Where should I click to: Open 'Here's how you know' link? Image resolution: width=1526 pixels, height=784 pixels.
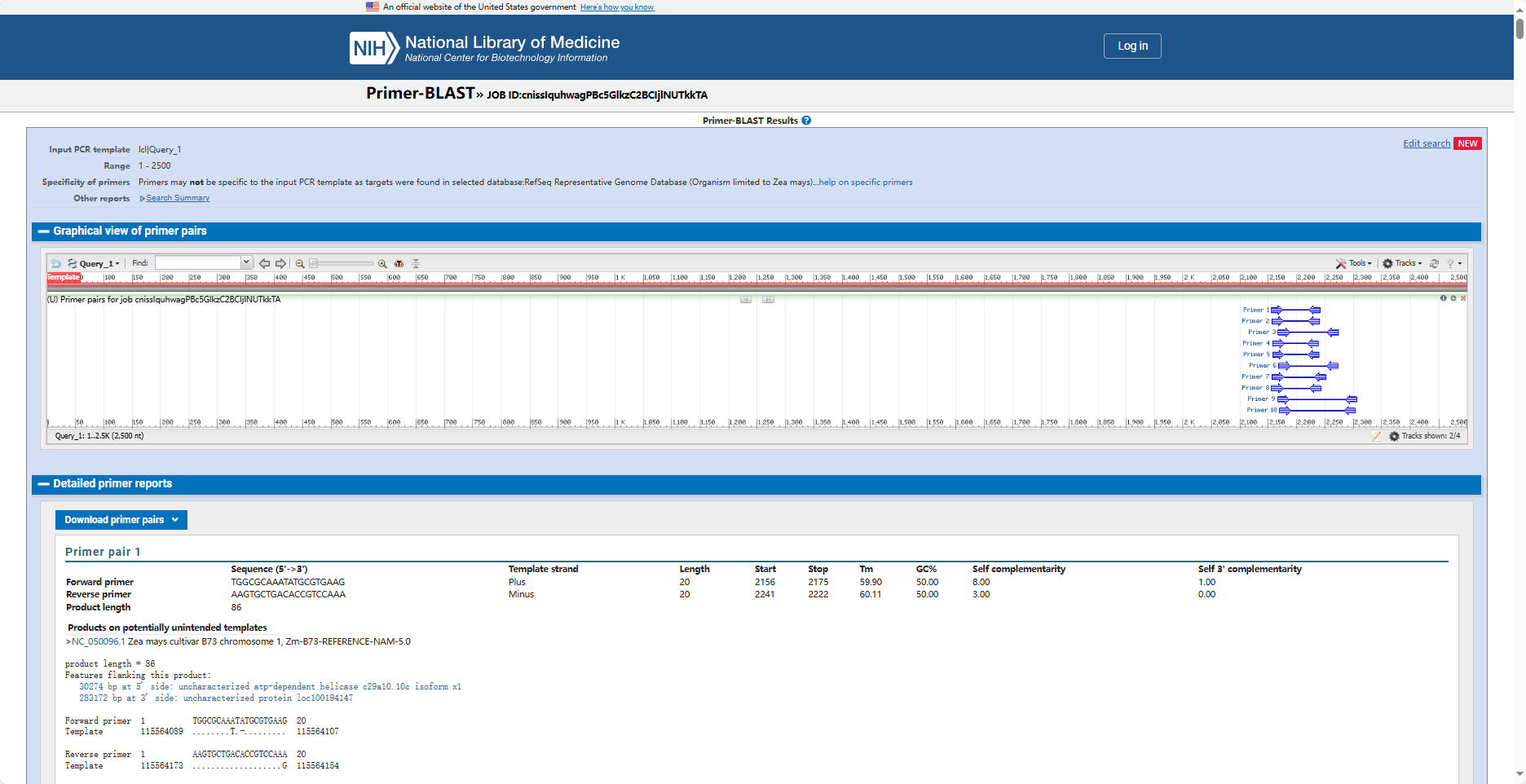click(x=617, y=7)
